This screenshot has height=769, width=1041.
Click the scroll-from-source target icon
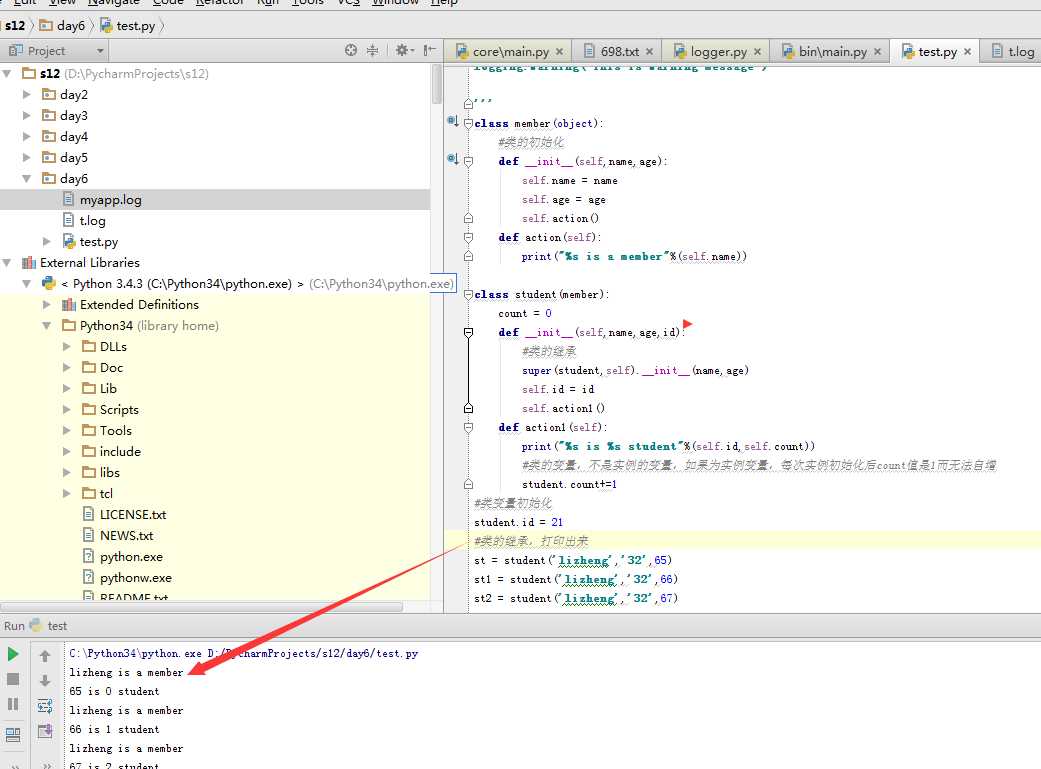[x=351, y=50]
